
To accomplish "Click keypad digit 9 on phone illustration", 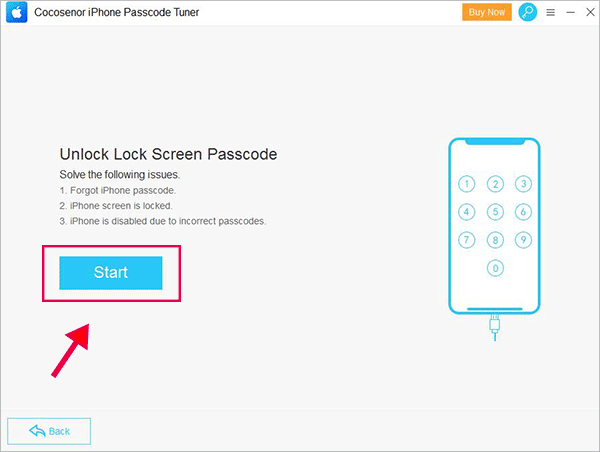I will [x=523, y=240].
